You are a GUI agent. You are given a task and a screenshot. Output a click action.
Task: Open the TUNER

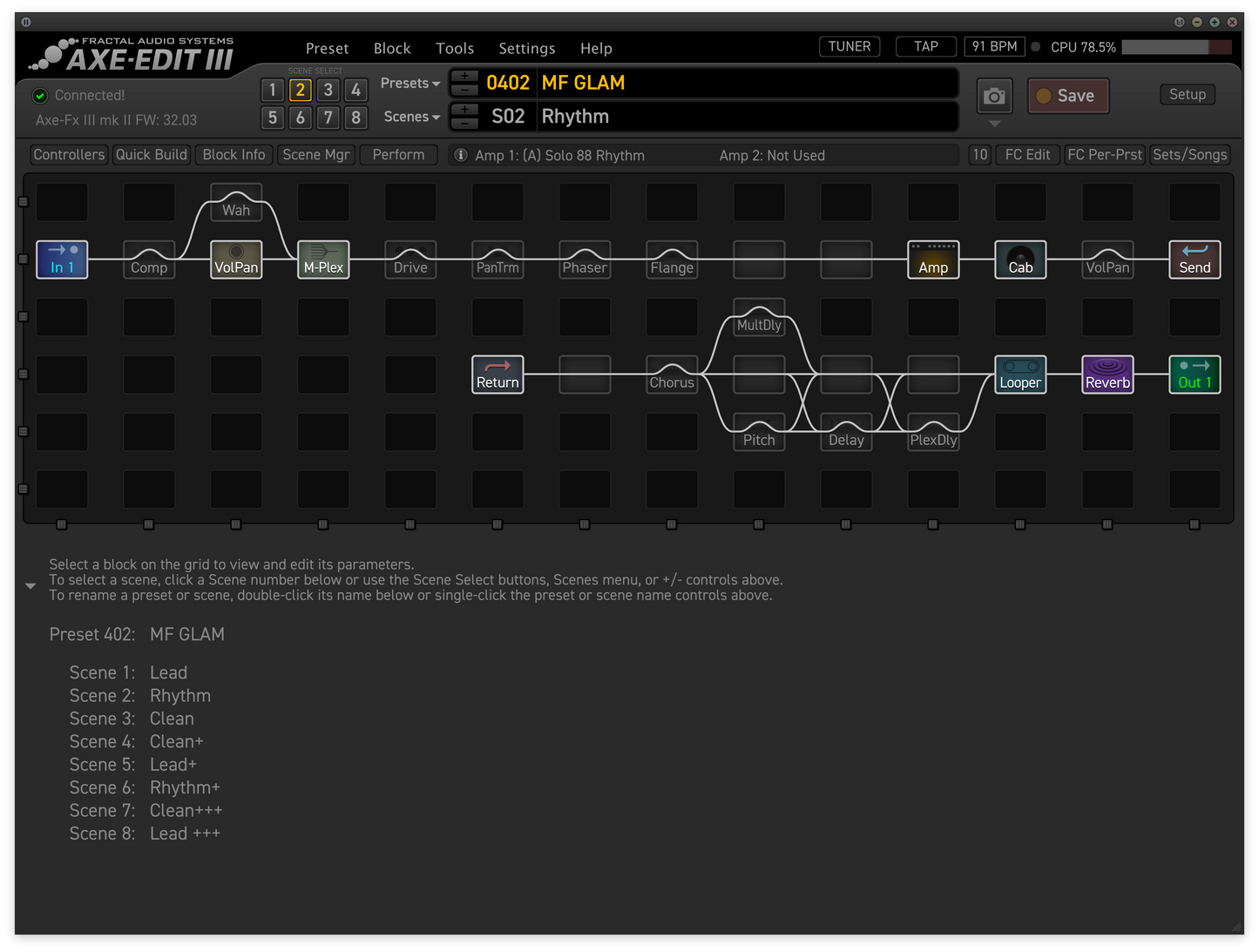pos(849,47)
